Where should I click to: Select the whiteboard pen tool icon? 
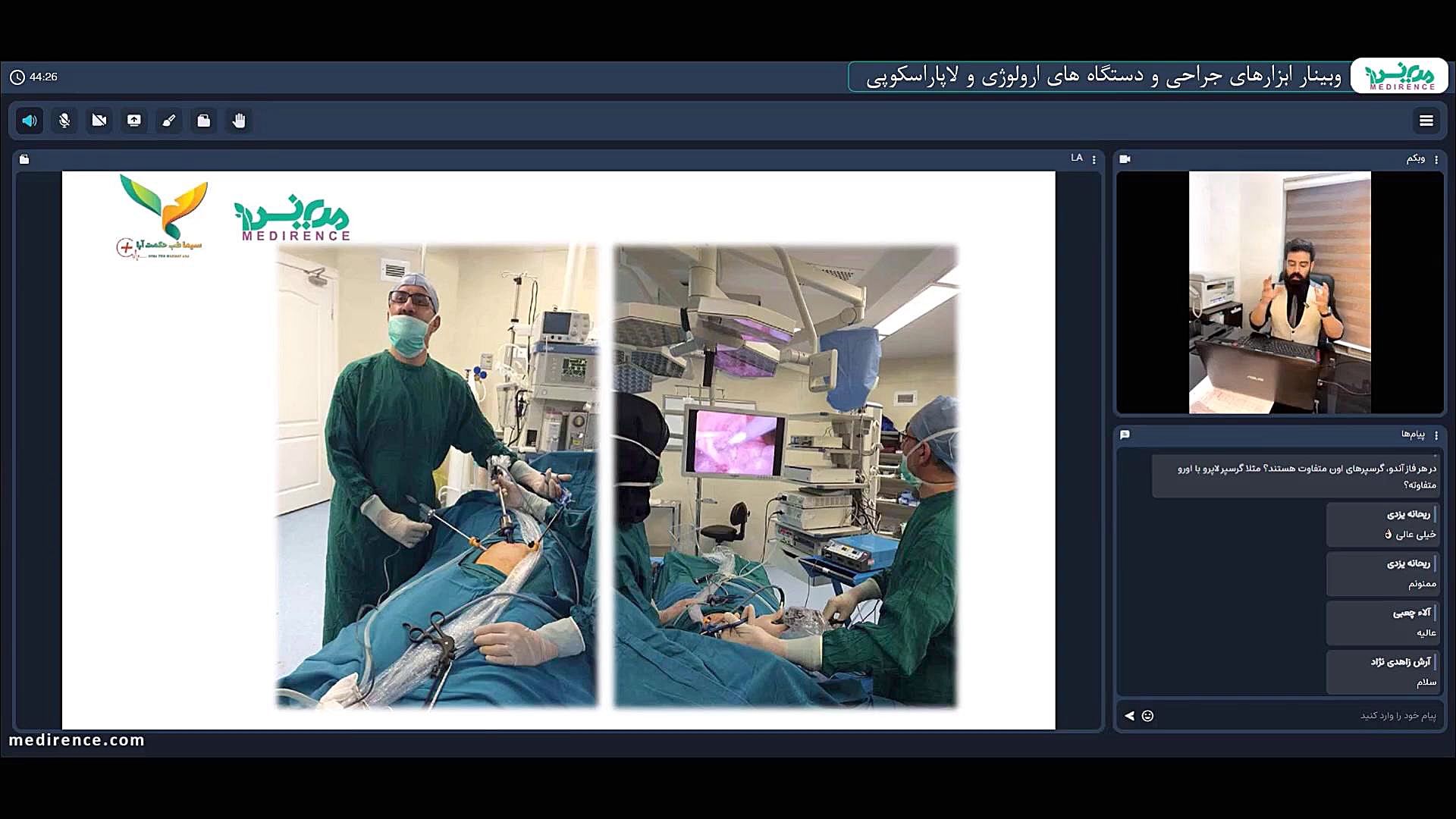pyautogui.click(x=169, y=121)
